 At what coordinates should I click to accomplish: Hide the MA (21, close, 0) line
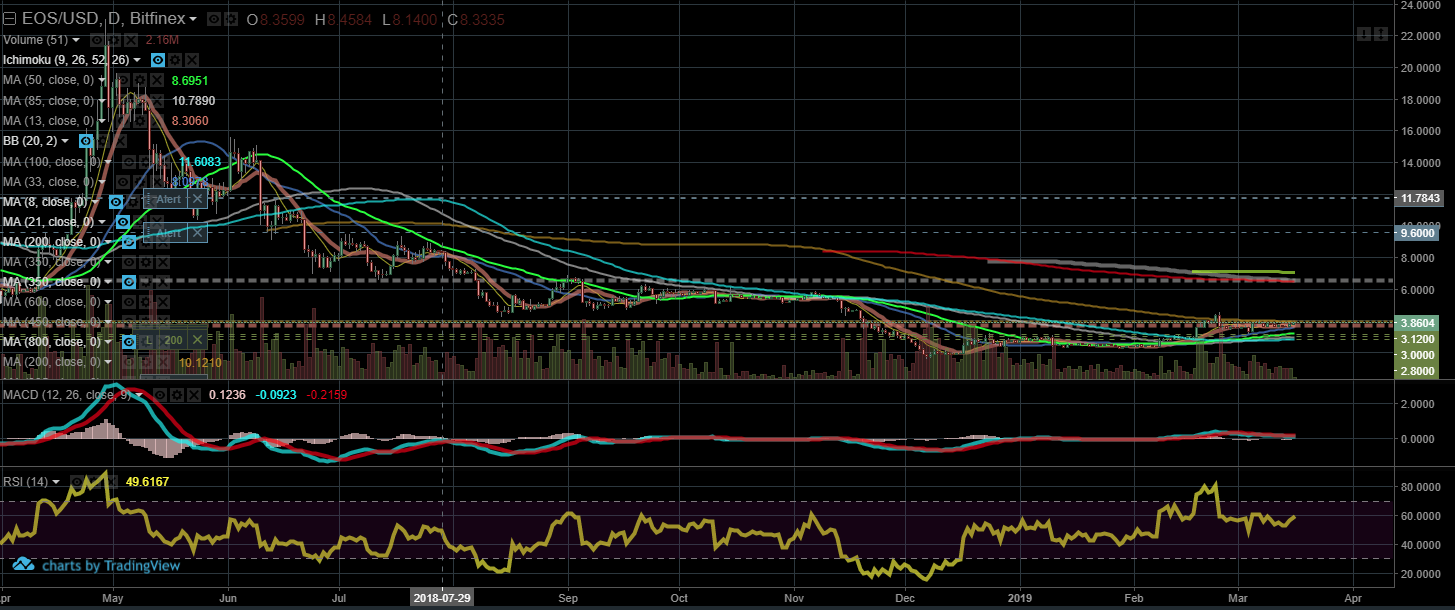click(x=123, y=221)
